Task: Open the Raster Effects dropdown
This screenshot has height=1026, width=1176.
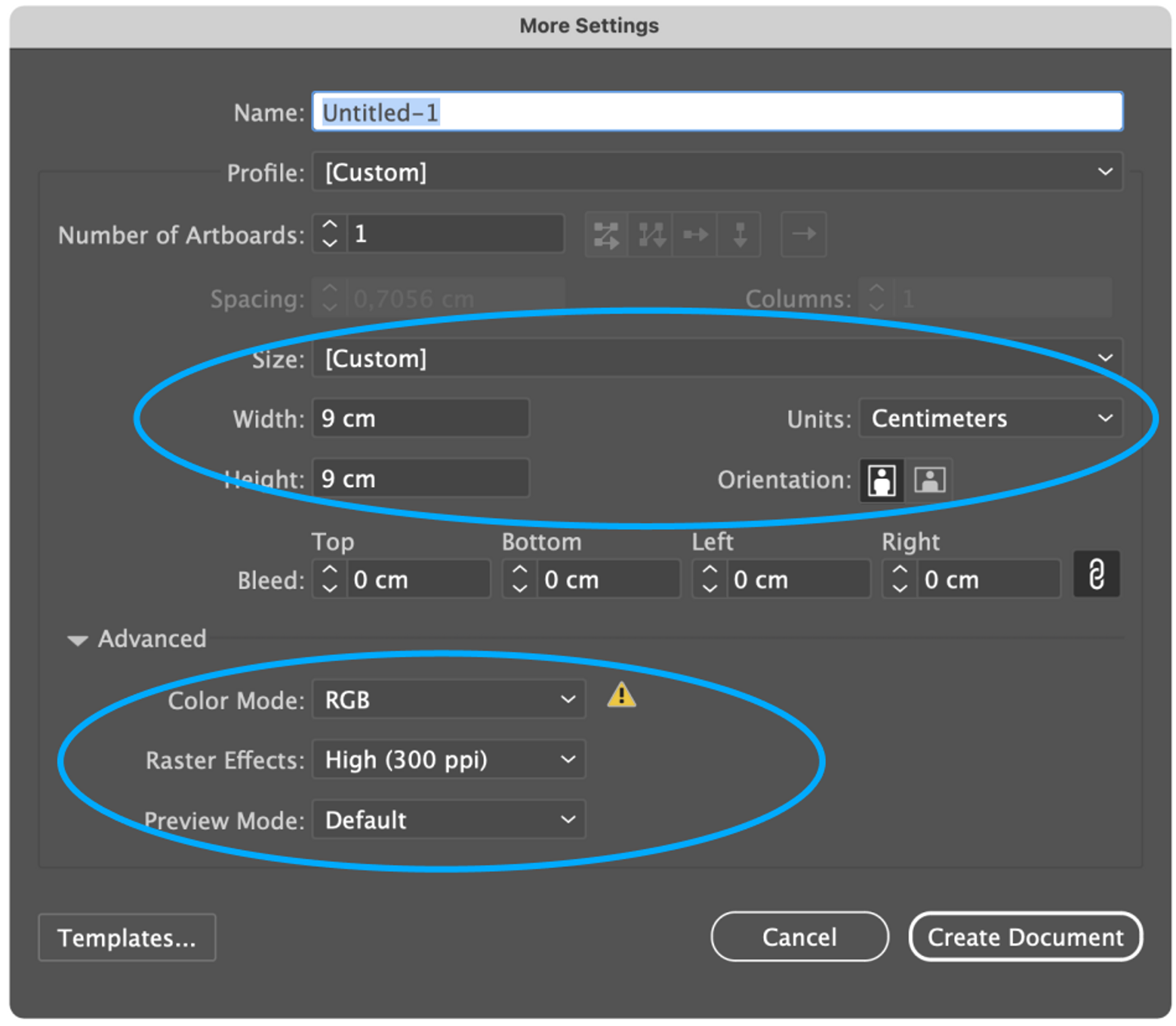Action: 448,760
